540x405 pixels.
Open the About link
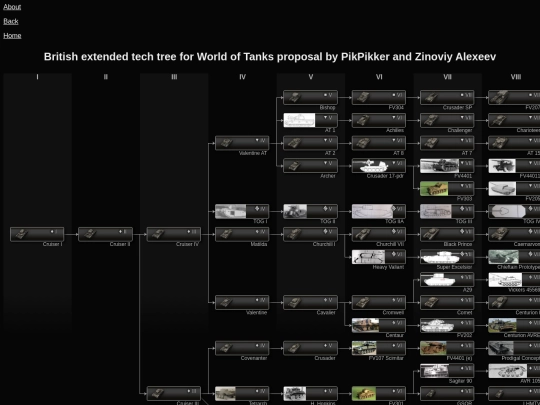point(12,7)
